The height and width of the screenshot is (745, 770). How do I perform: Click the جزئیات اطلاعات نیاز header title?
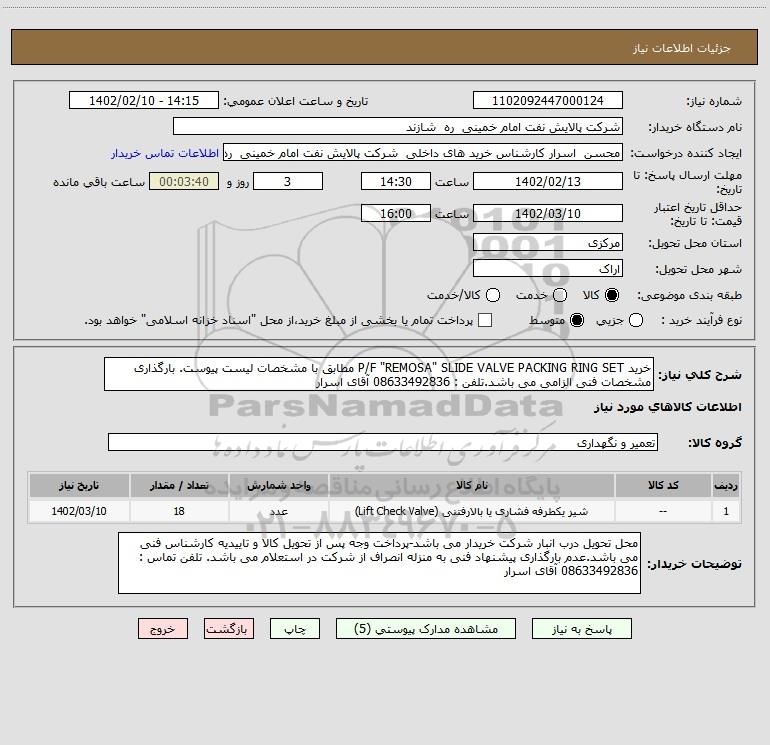pos(681,48)
